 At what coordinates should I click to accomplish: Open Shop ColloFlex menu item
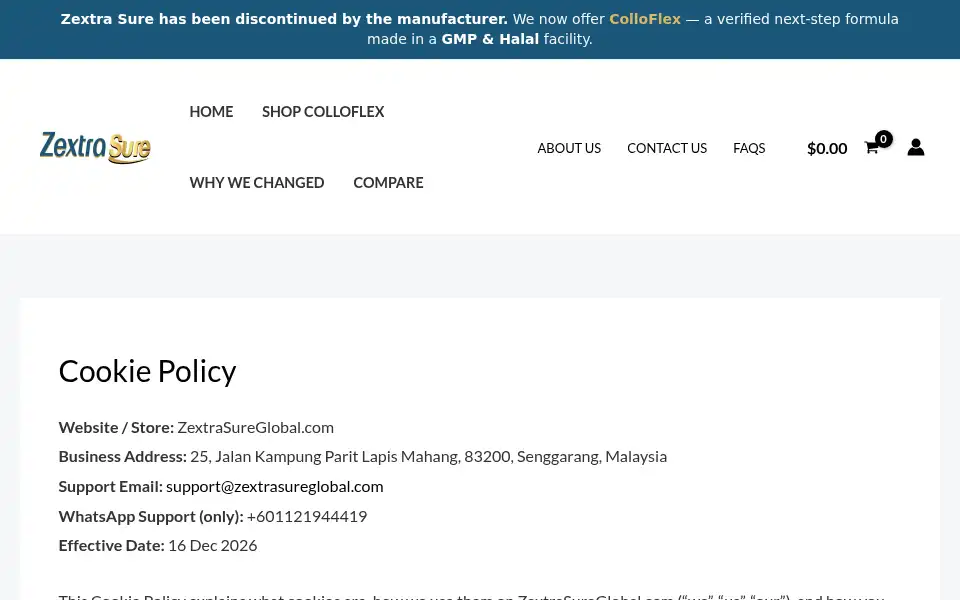[323, 111]
